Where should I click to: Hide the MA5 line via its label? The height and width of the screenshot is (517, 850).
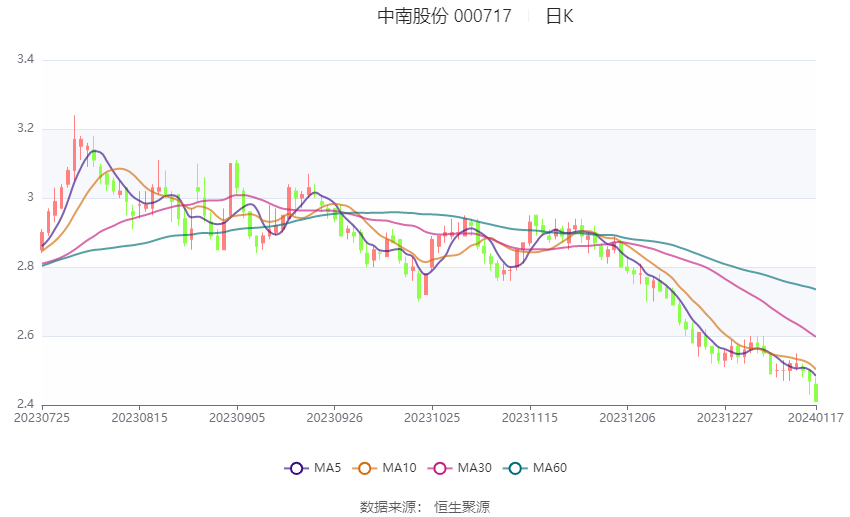click(327, 468)
